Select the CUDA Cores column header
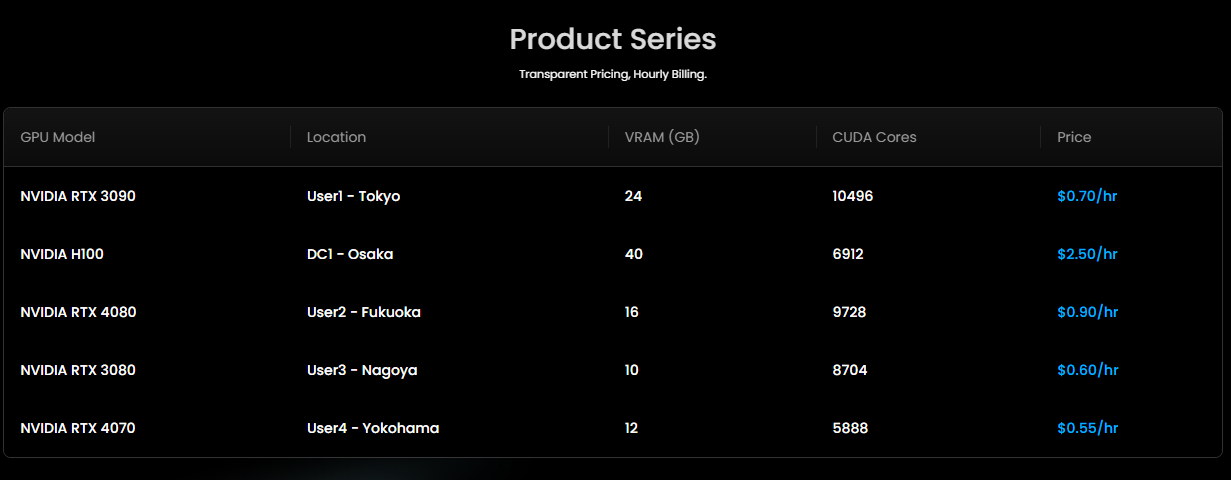The width and height of the screenshot is (1231, 480). tap(874, 137)
